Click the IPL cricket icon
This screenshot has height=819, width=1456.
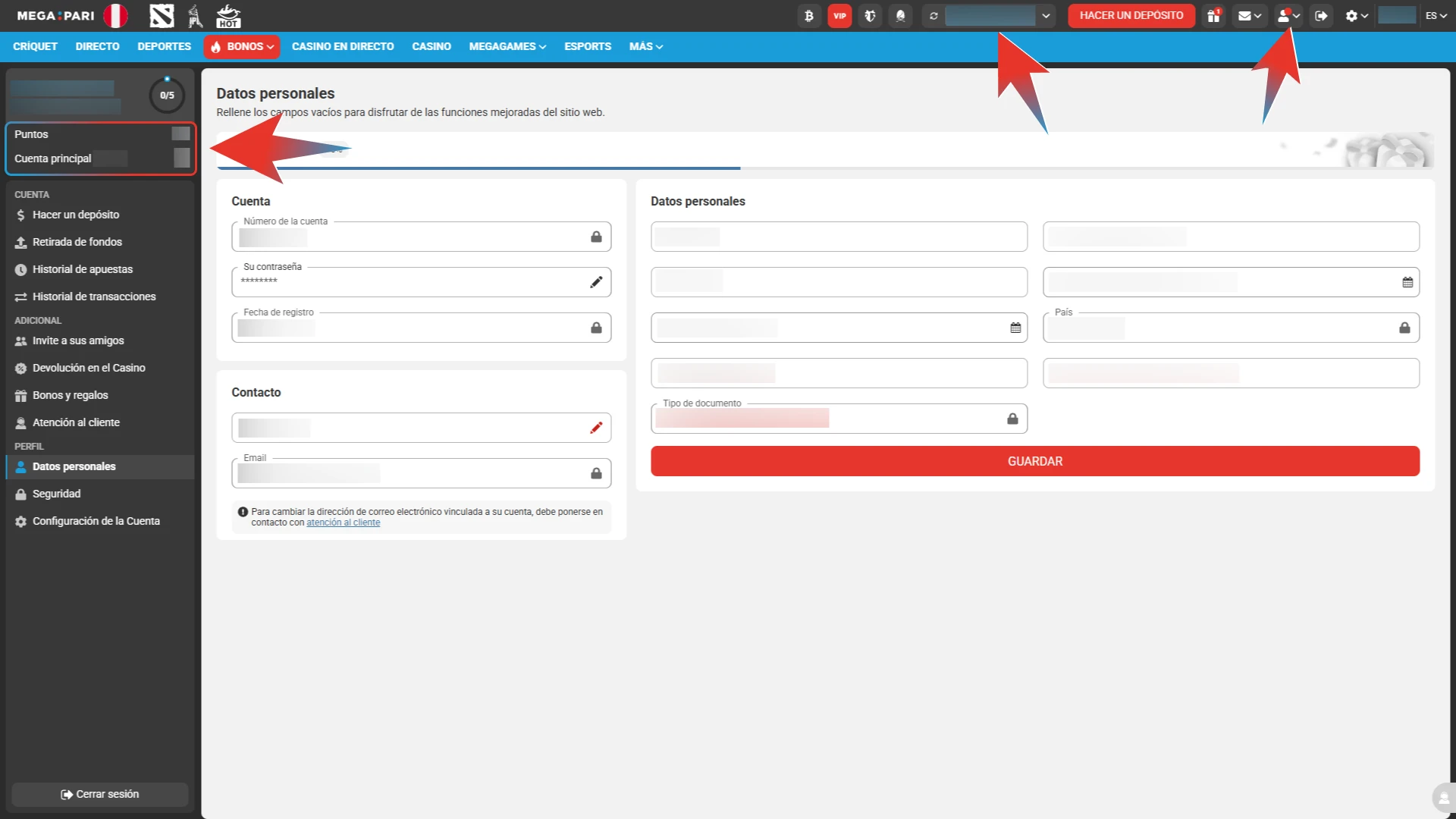195,16
